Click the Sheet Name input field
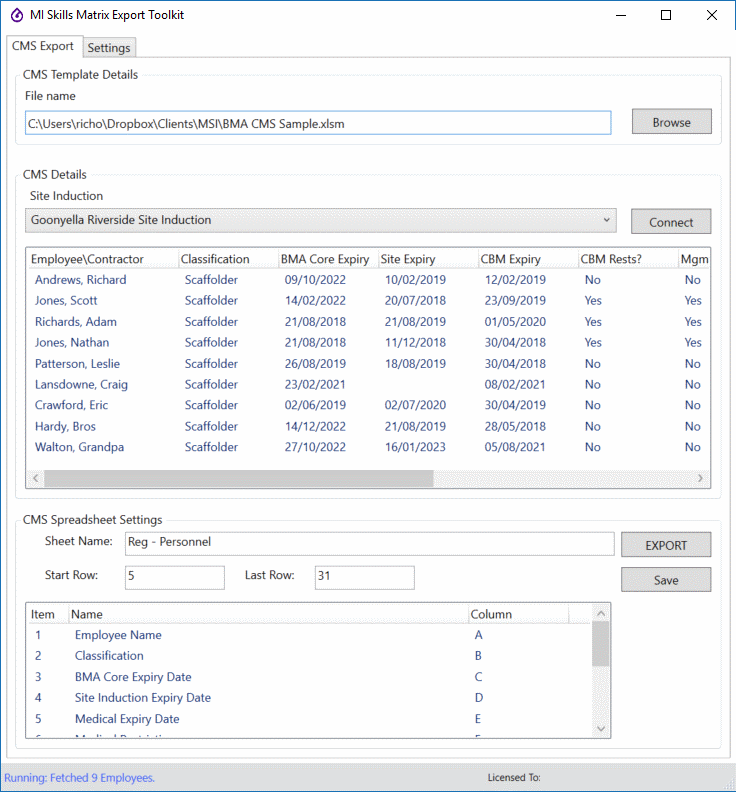Screen dimensions: 736x792 tap(369, 543)
